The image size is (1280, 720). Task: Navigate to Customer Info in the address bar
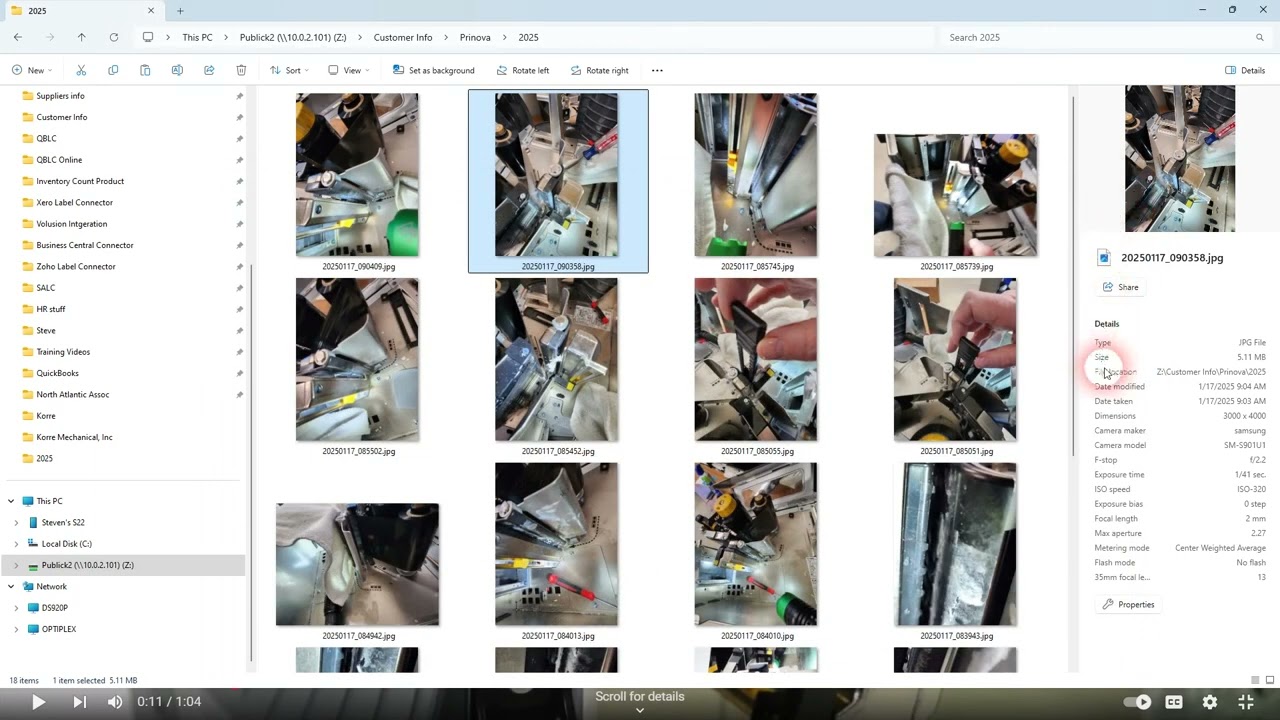pyautogui.click(x=403, y=37)
